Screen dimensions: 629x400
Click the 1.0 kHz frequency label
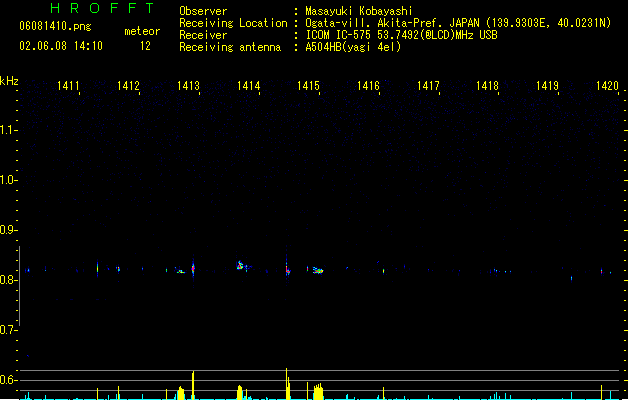[8, 180]
